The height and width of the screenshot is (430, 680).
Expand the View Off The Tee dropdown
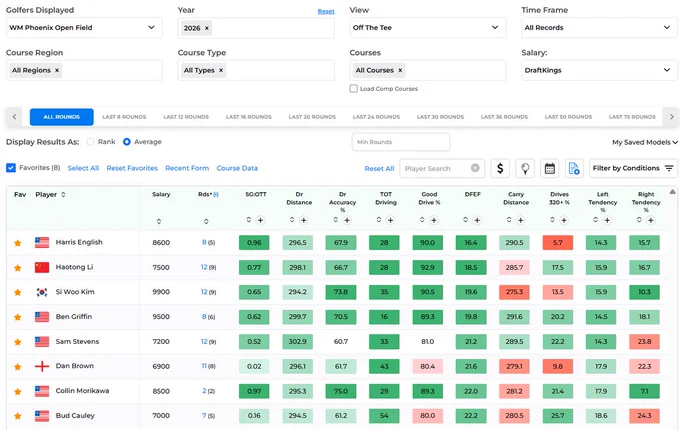coord(427,28)
